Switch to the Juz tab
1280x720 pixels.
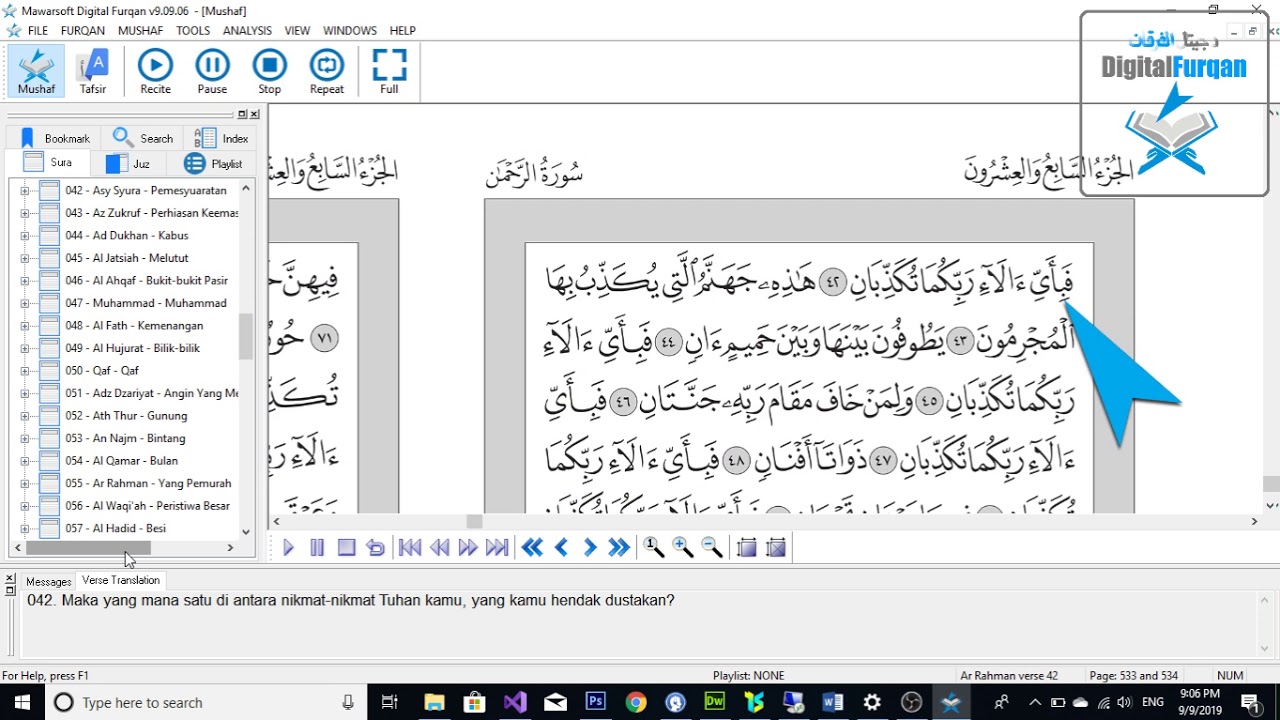[x=128, y=164]
